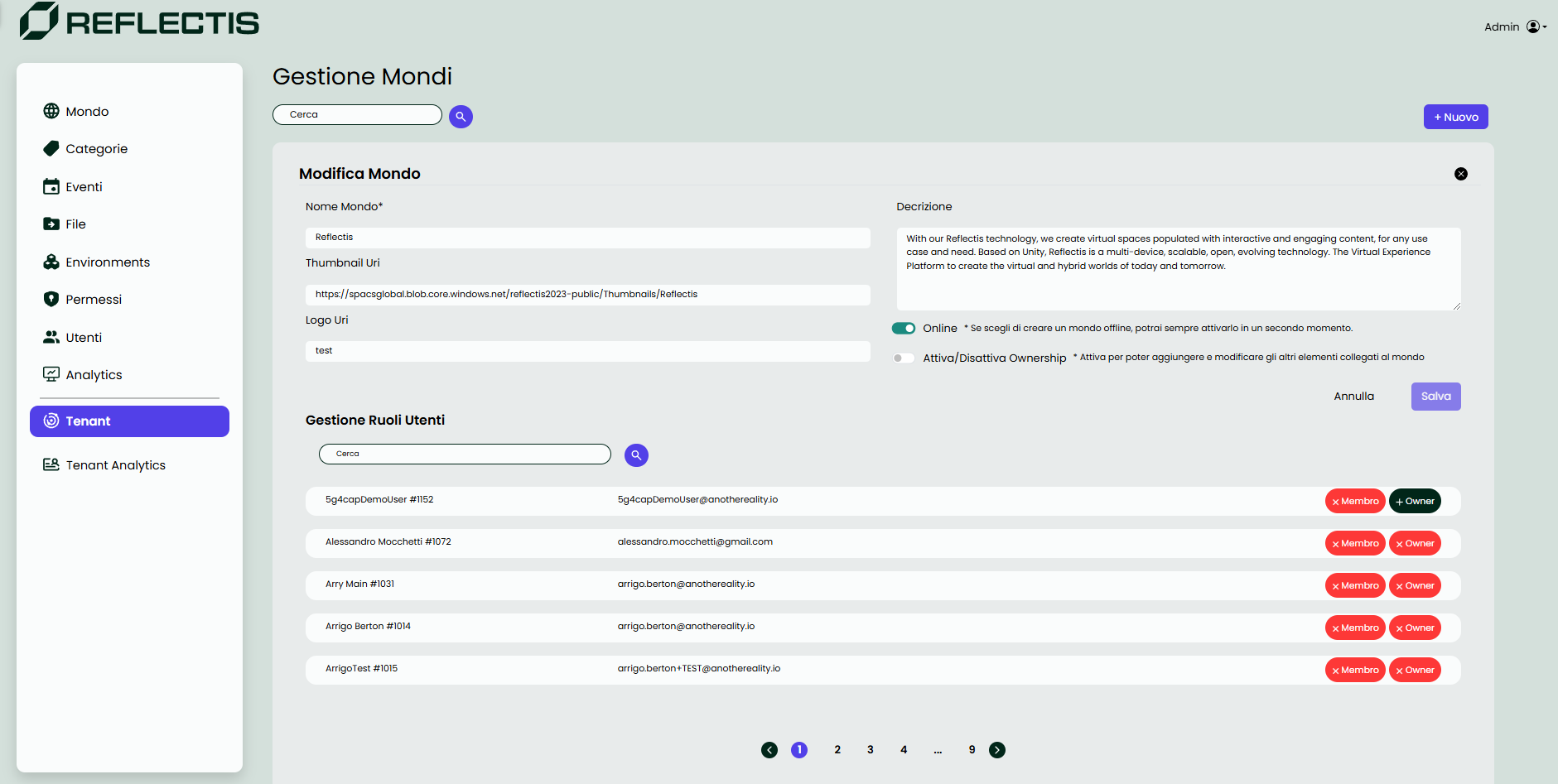This screenshot has width=1558, height=784.
Task: Go to previous page arrow
Action: click(x=769, y=750)
